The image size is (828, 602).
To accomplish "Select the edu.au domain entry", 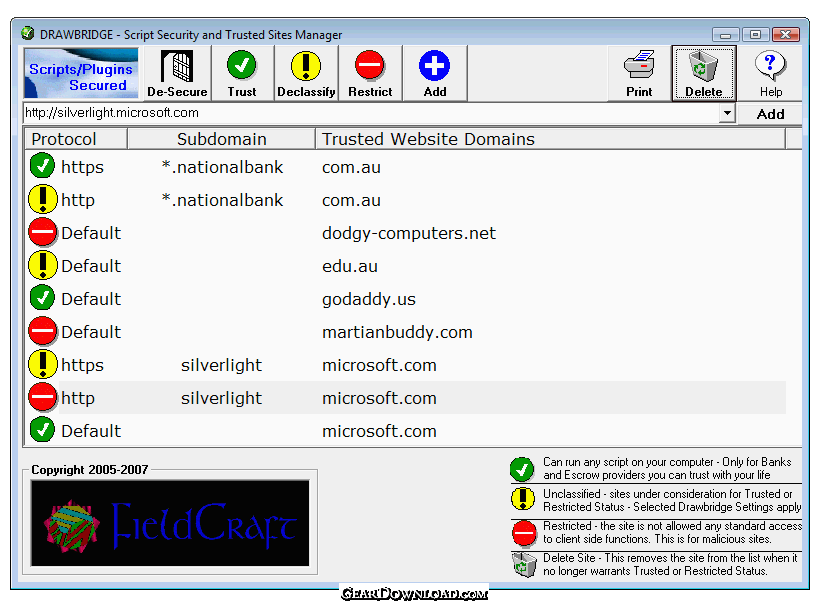I will point(350,266).
